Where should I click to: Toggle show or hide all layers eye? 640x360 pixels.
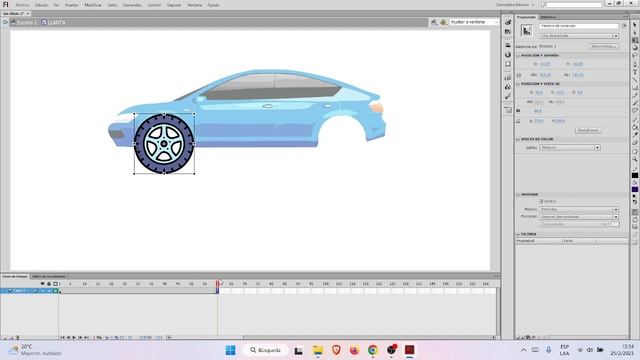[42, 284]
